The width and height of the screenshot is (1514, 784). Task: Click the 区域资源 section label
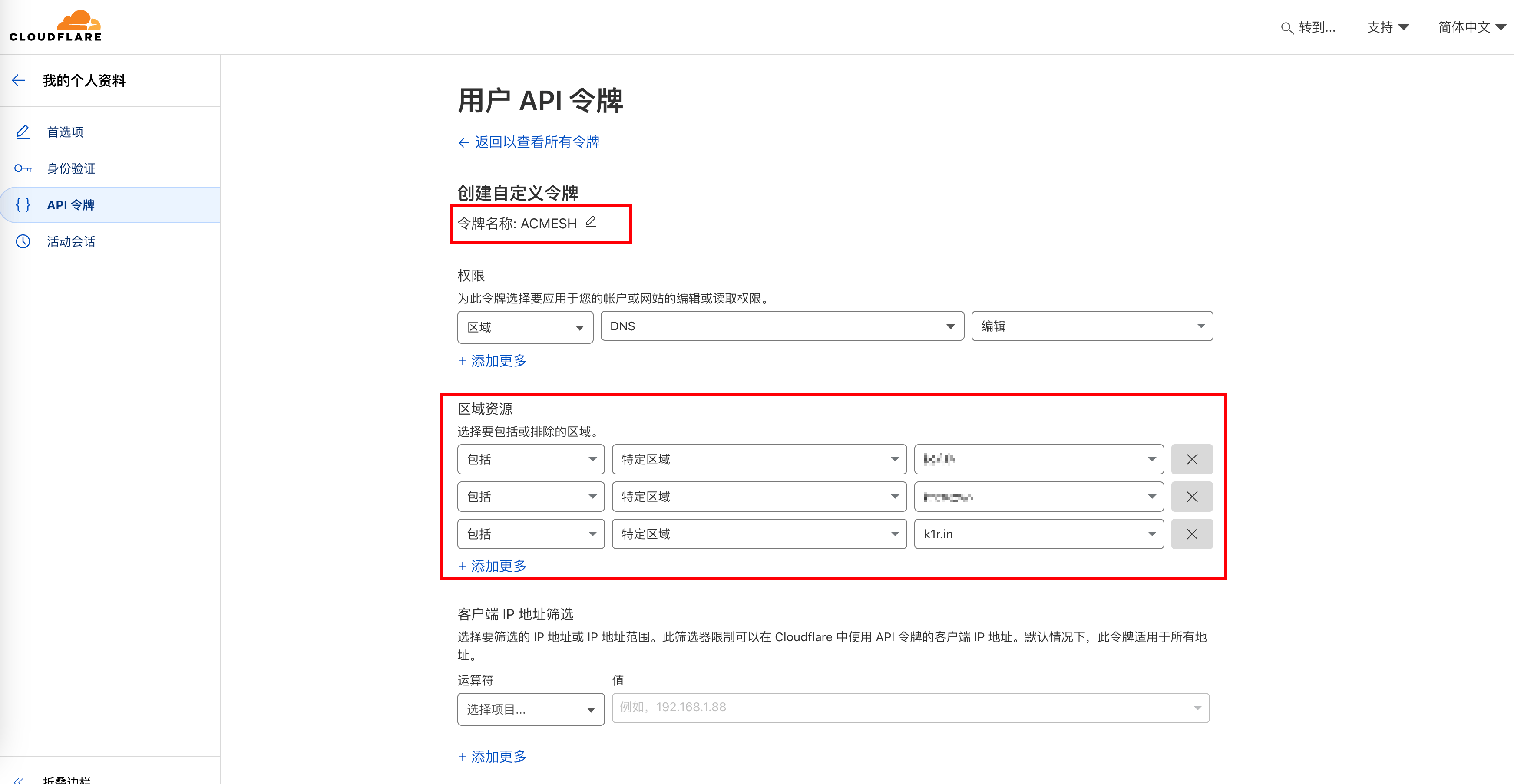point(485,409)
